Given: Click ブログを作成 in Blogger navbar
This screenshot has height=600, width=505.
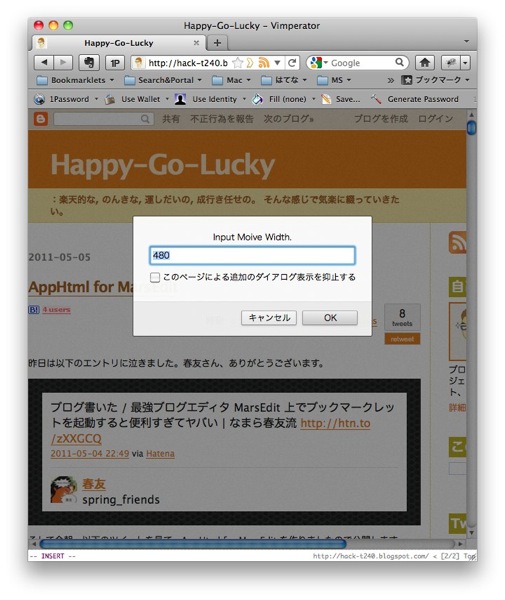Looking at the screenshot, I should (381, 119).
